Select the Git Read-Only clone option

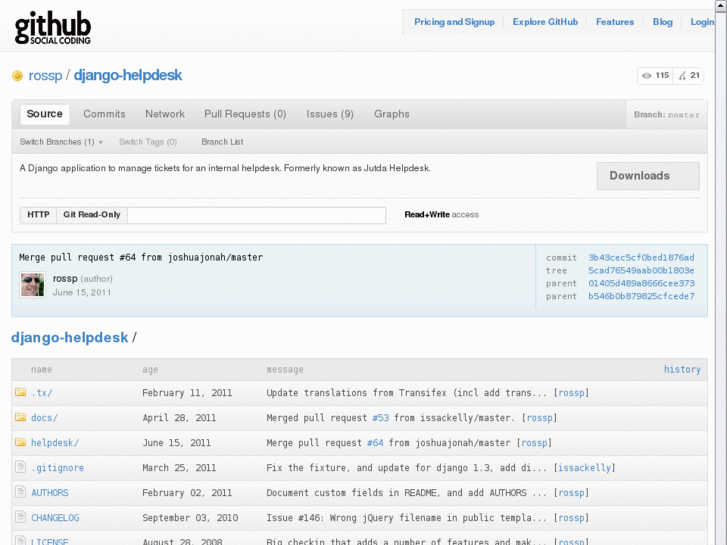[92, 215]
